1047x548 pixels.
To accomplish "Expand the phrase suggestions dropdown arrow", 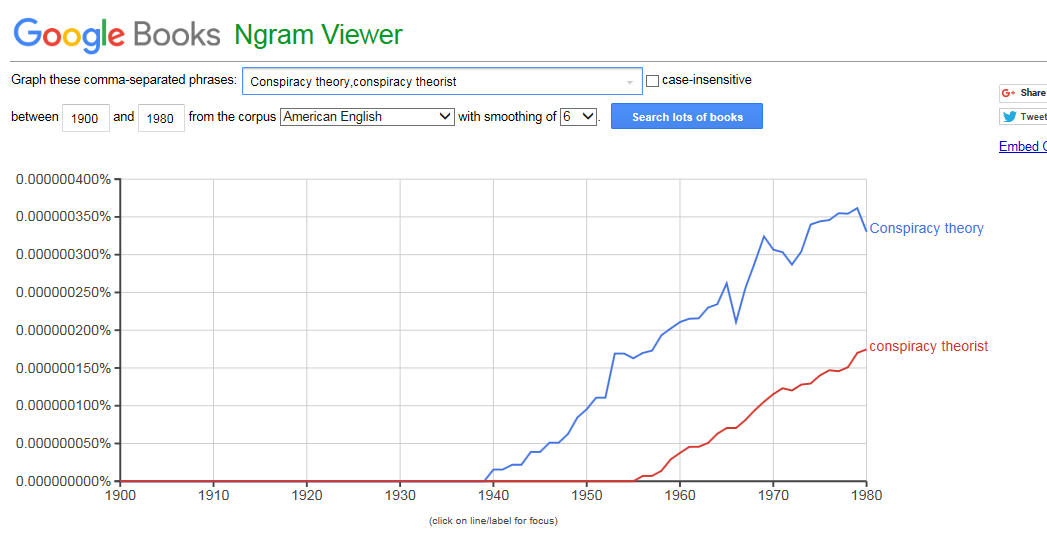I will 630,81.
